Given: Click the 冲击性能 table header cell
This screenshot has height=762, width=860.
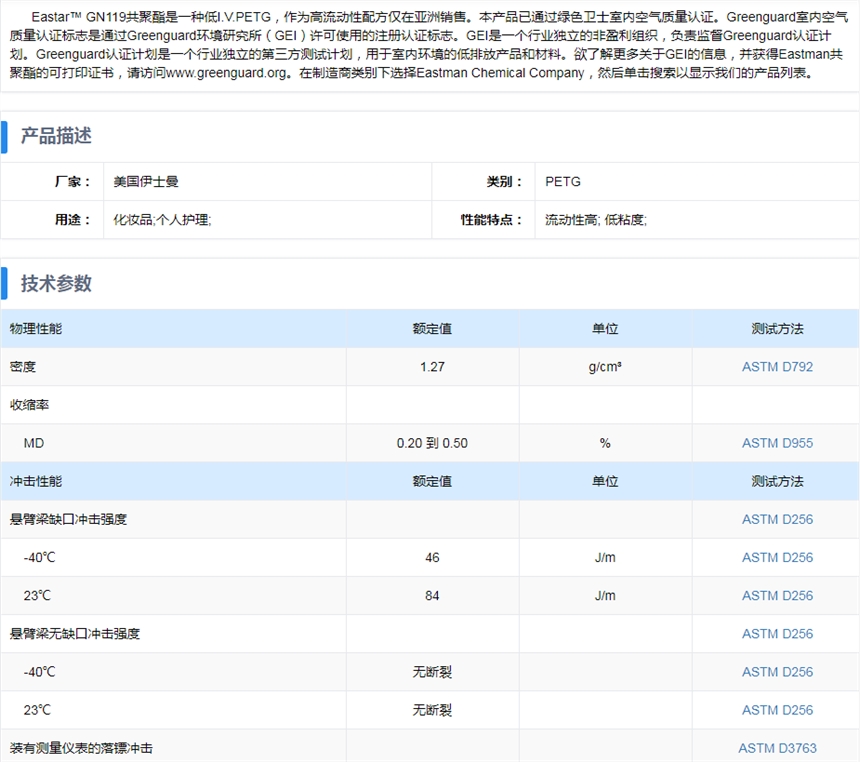Looking at the screenshot, I should [36, 481].
